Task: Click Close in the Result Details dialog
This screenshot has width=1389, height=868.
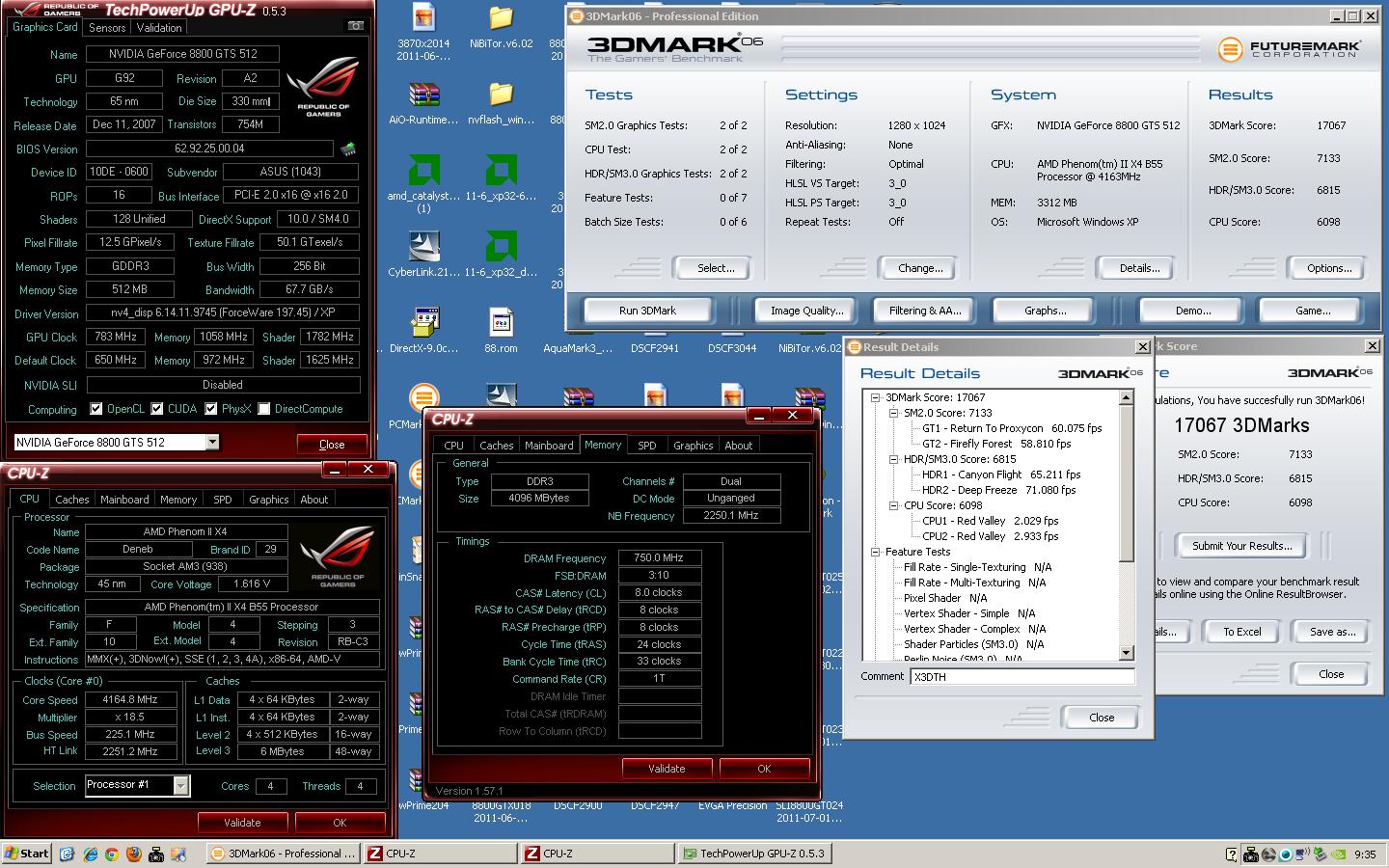Action: click(x=1101, y=718)
